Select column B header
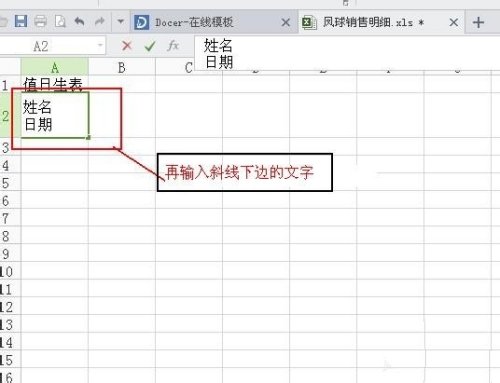 pyautogui.click(x=122, y=67)
